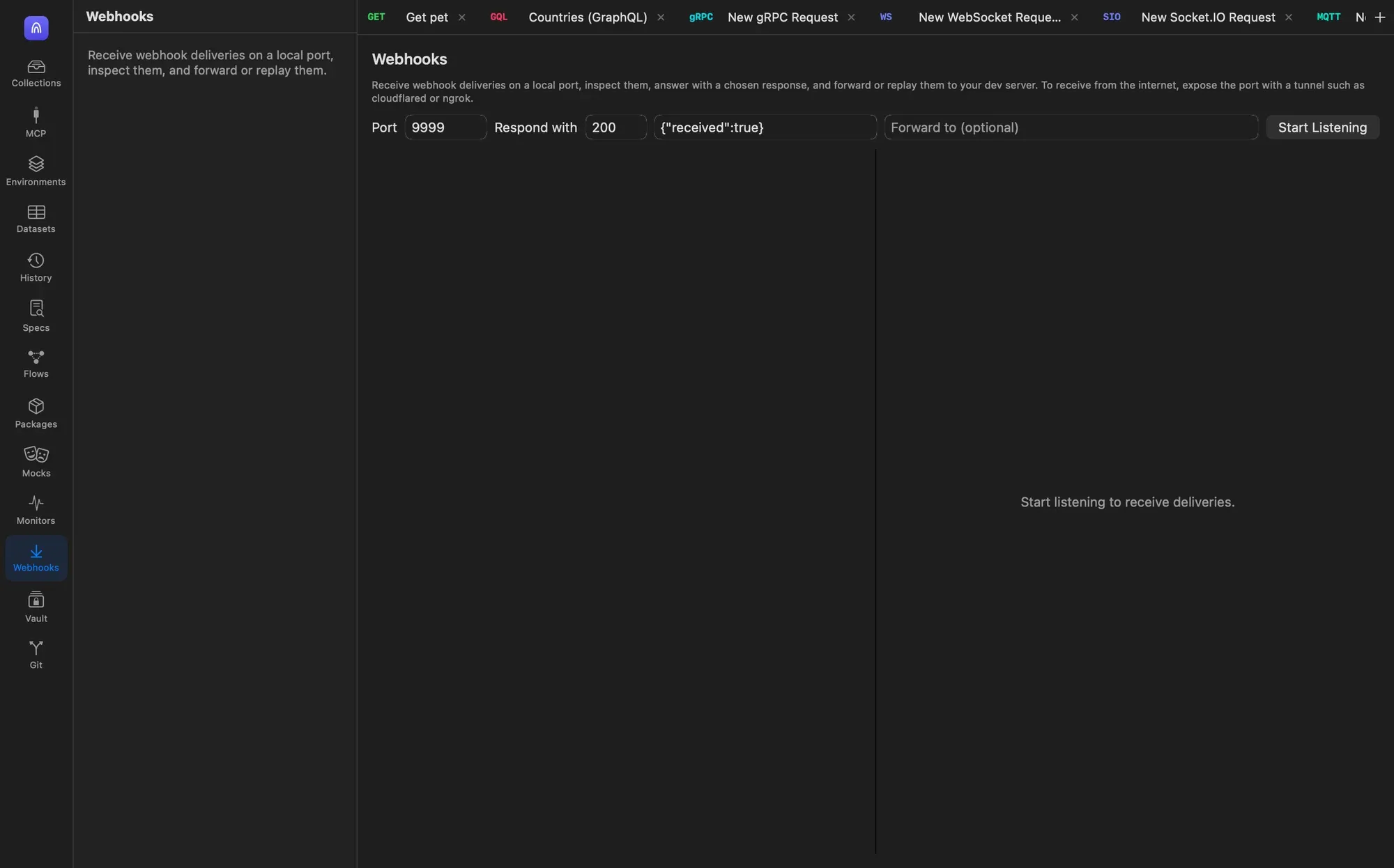Edit the response body {"received":true} field
Image resolution: width=1394 pixels, height=868 pixels.
pyautogui.click(x=765, y=127)
